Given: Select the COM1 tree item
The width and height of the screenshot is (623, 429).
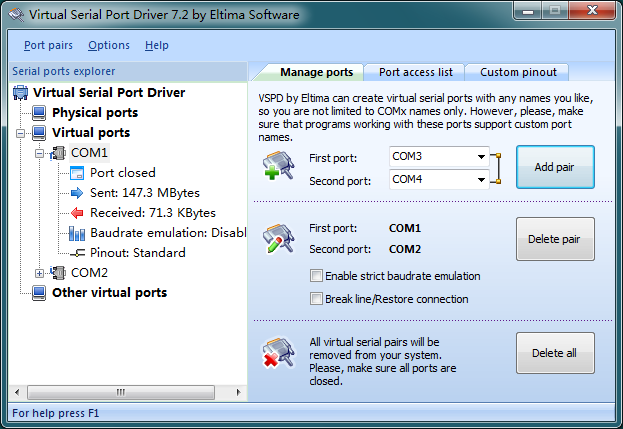Looking at the screenshot, I should [x=89, y=153].
